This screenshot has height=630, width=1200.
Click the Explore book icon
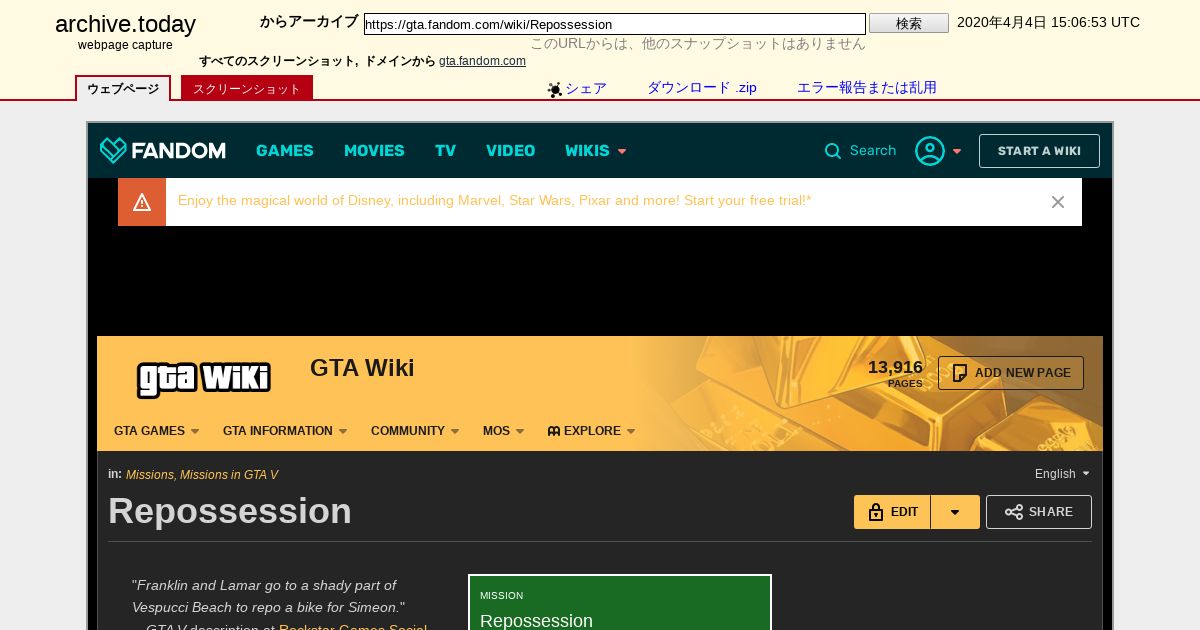tap(554, 431)
